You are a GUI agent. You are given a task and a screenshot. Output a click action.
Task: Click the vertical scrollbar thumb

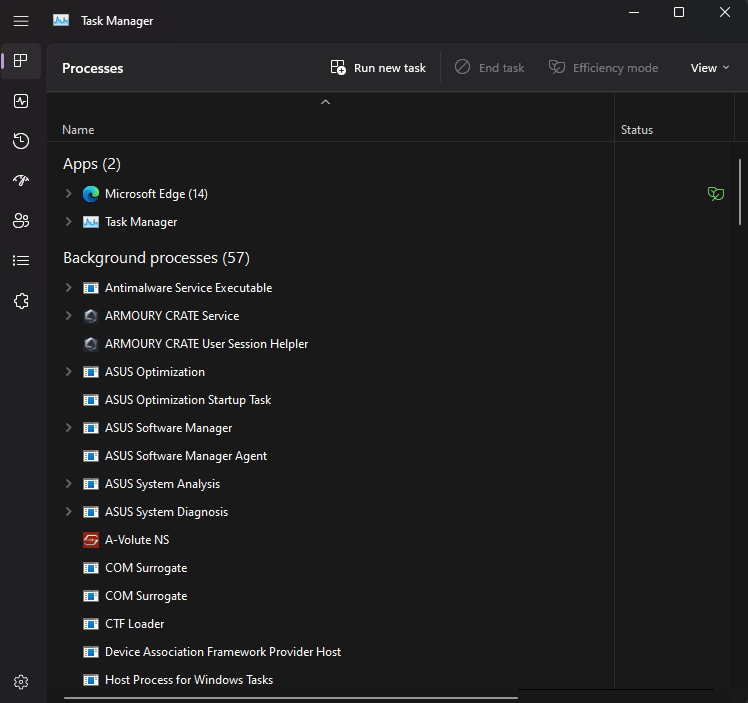pos(739,192)
